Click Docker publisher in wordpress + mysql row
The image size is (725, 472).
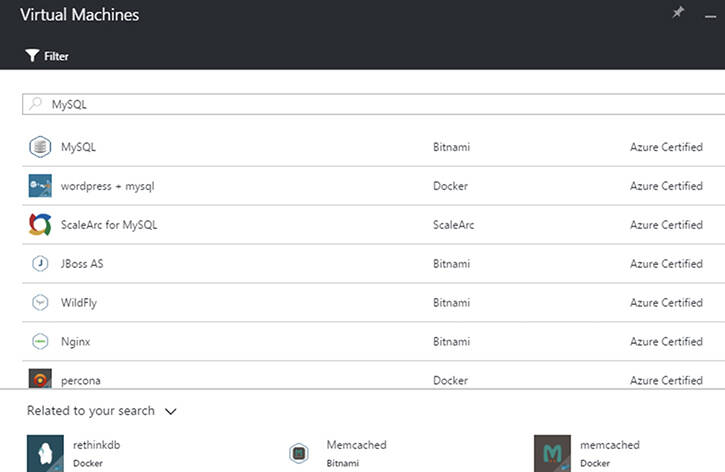click(x=450, y=186)
